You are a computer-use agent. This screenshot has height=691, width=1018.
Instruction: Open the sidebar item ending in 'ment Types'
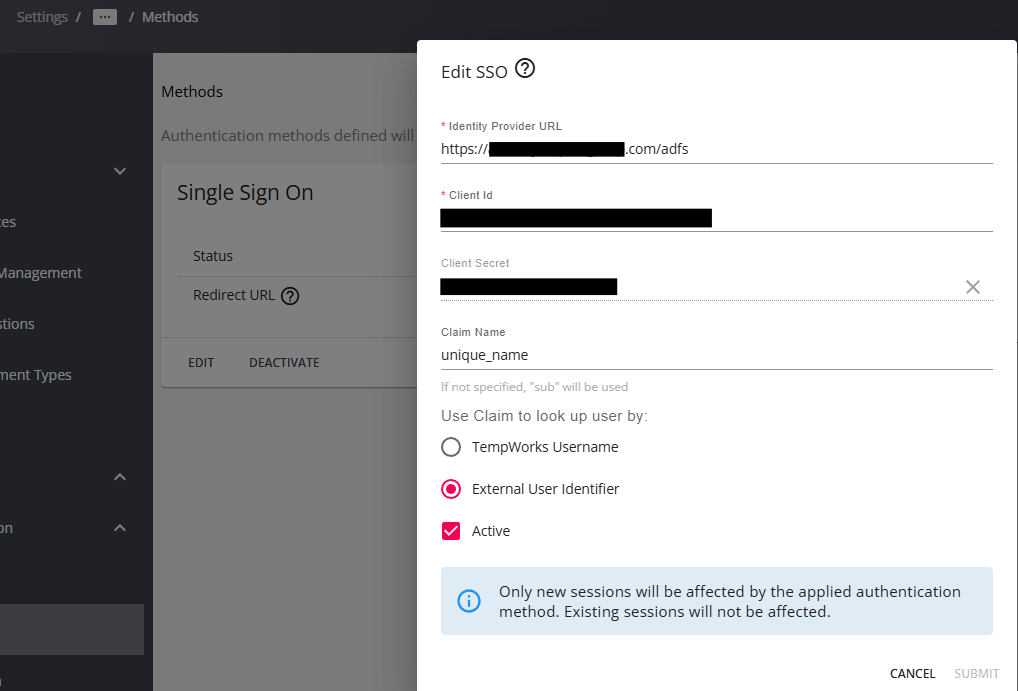point(36,375)
